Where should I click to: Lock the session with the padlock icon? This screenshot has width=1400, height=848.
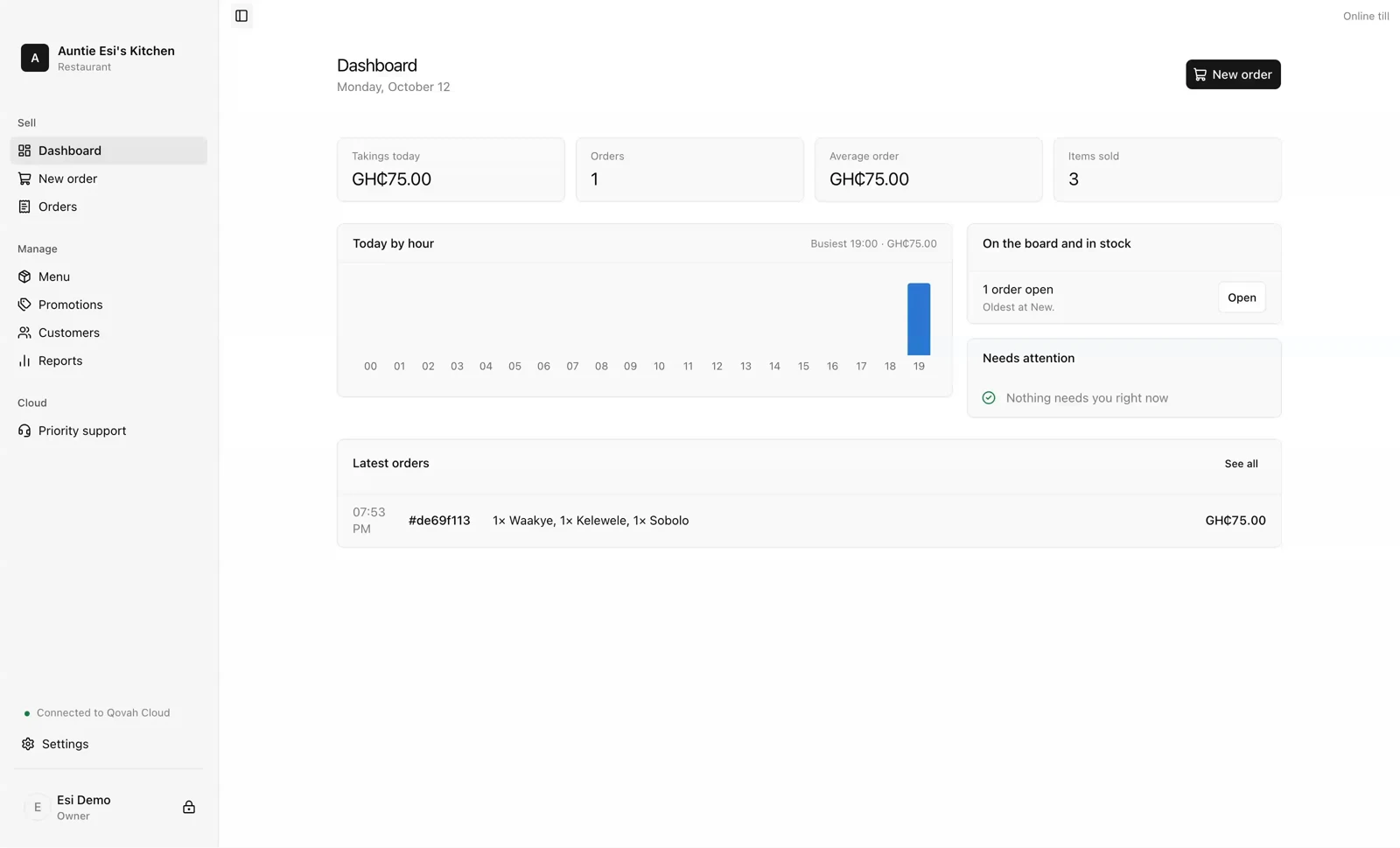[x=189, y=807]
